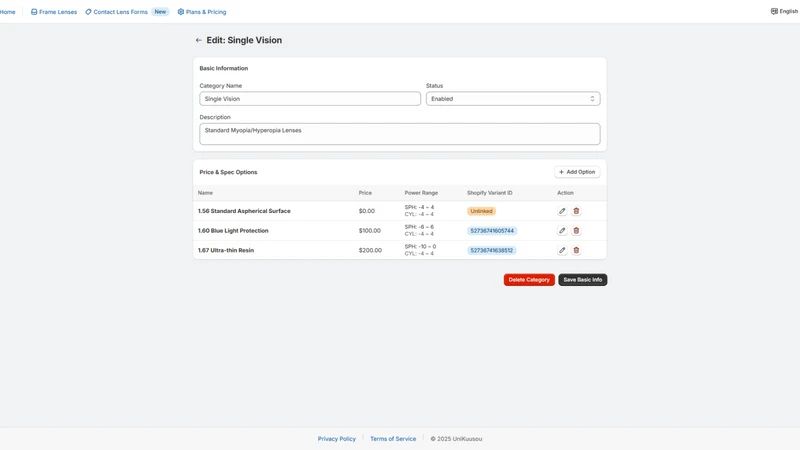
Task: Open Contact Lens Forms page
Action: [116, 12]
